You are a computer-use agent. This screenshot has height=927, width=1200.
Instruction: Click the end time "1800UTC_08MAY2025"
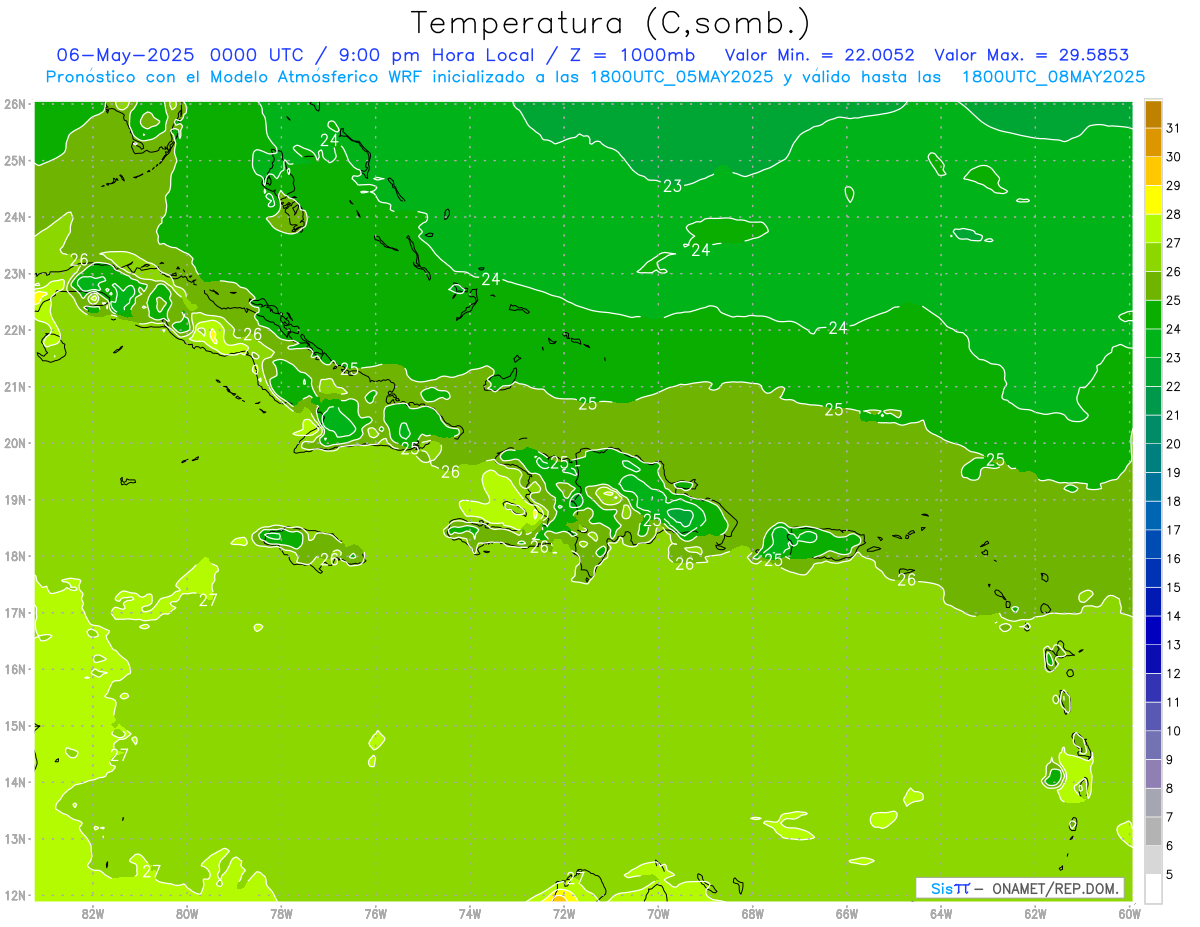[1053, 77]
